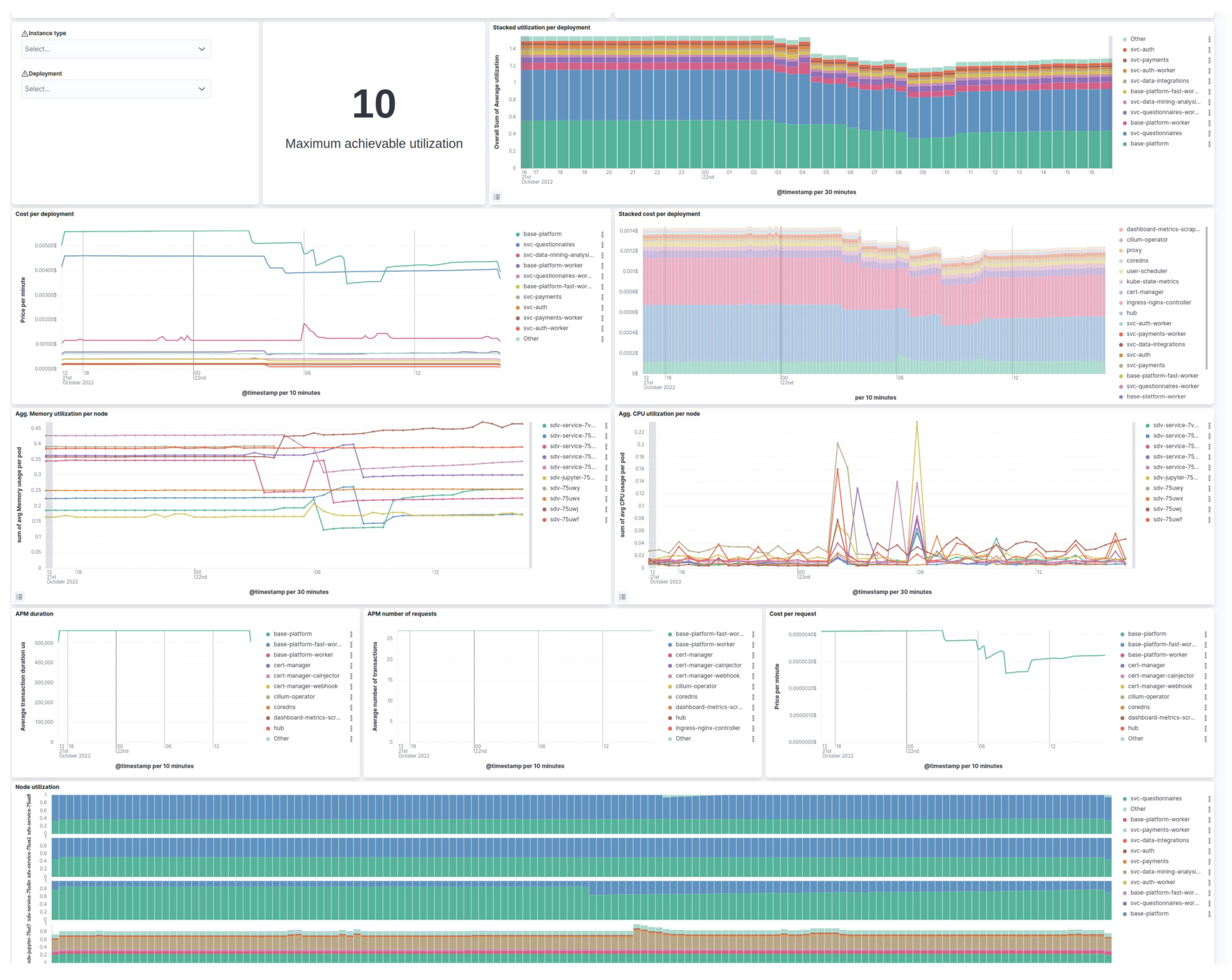
Task: Open three-dot options for hub in Cost per request legend
Action: coord(1205,728)
